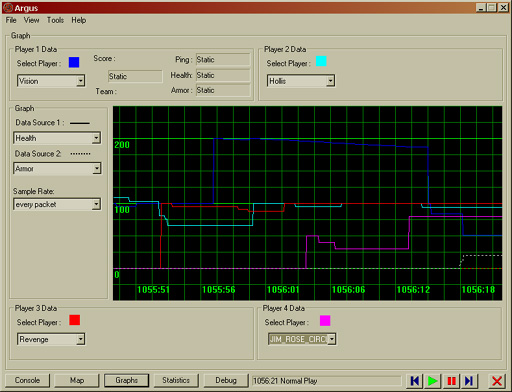Open the Tools menu
512x392 pixels.
tap(55, 20)
